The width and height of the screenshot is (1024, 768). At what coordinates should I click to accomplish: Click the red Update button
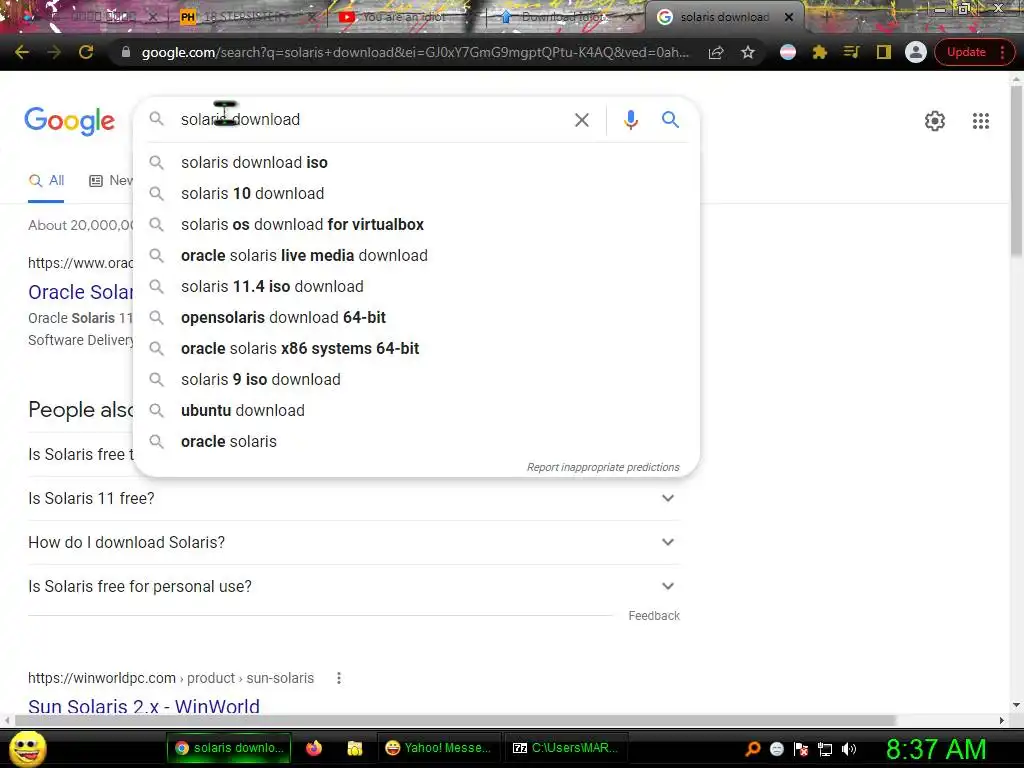click(x=966, y=52)
